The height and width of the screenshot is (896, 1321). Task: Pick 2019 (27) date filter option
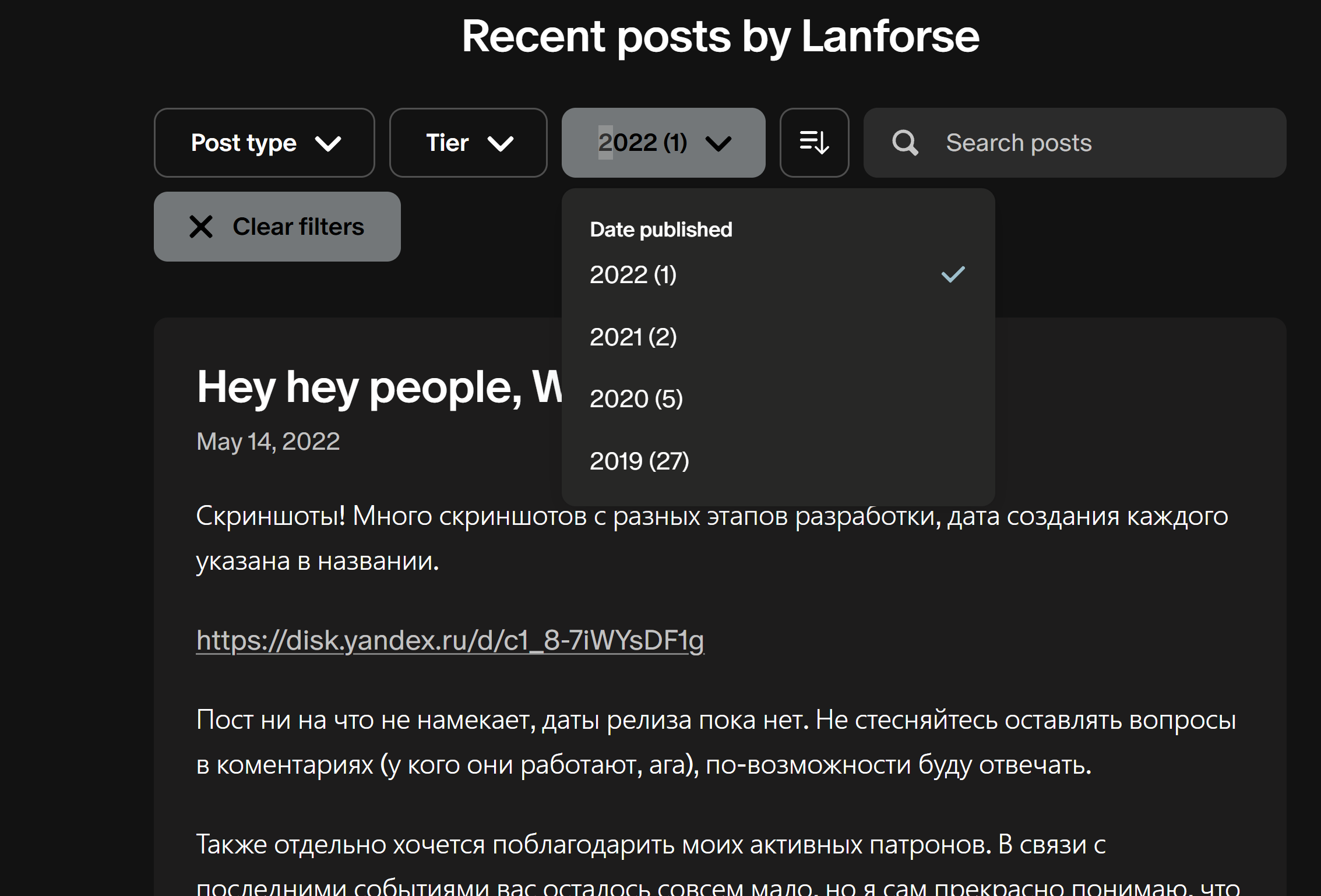639,461
